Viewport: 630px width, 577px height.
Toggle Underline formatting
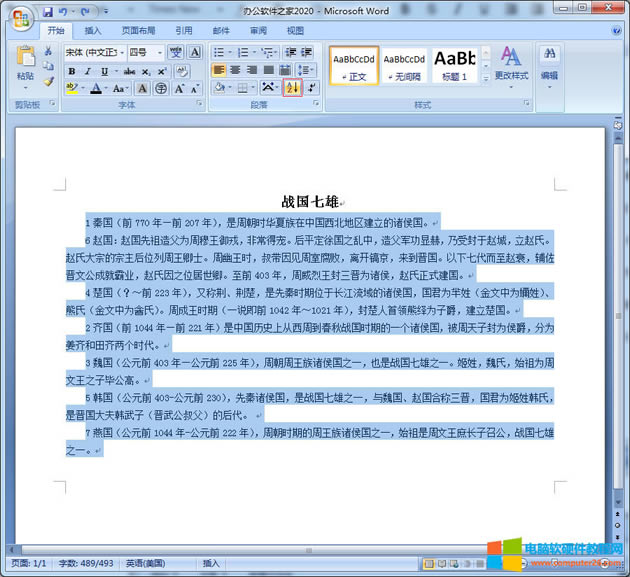104,72
